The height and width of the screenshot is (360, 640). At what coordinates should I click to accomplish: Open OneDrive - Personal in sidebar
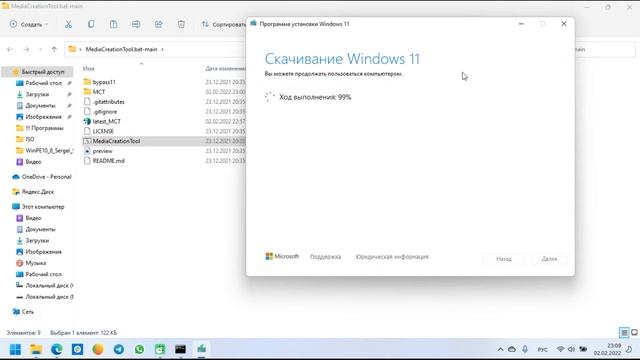46,177
